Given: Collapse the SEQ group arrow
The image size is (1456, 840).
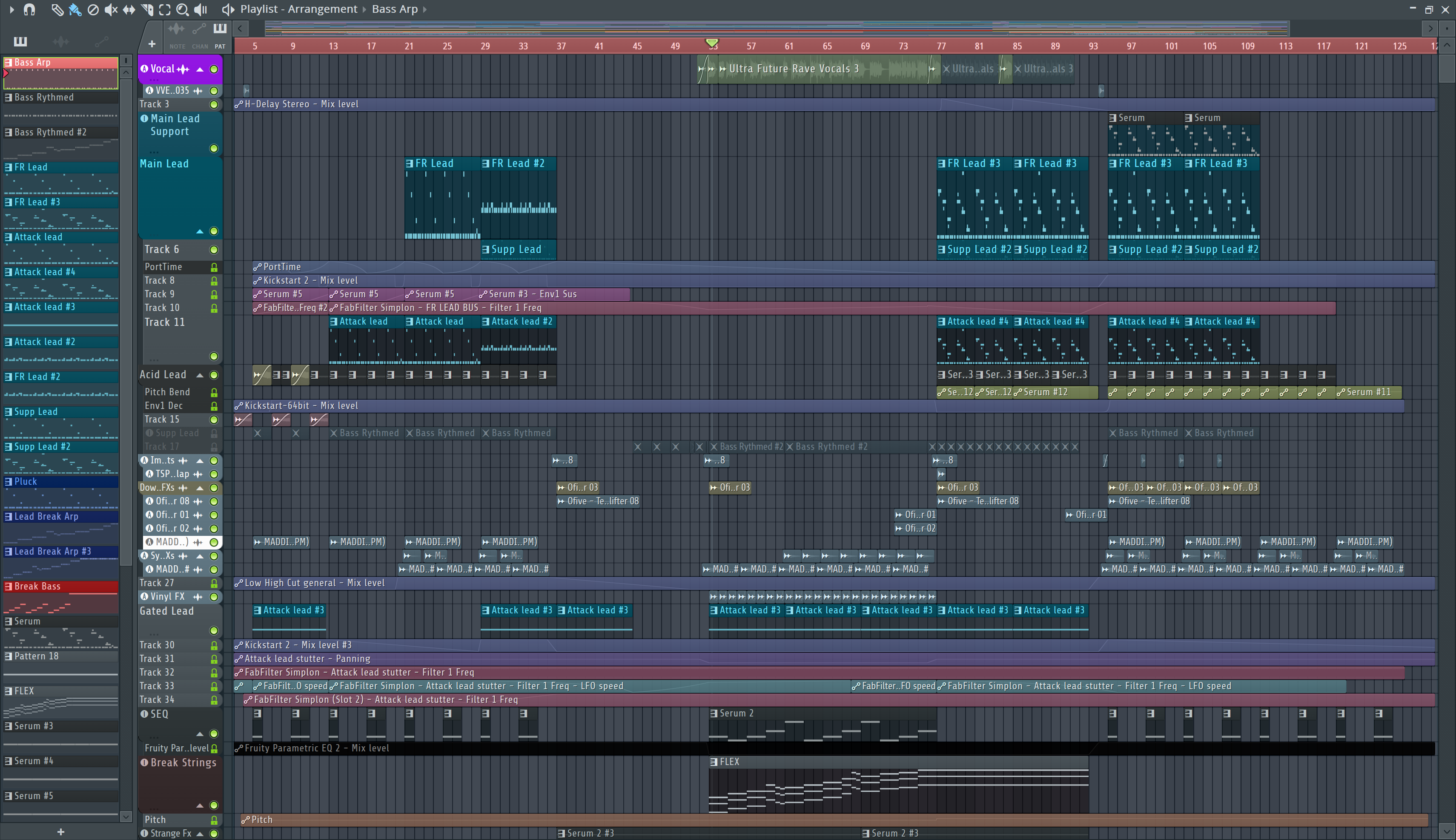Looking at the screenshot, I should click(200, 734).
